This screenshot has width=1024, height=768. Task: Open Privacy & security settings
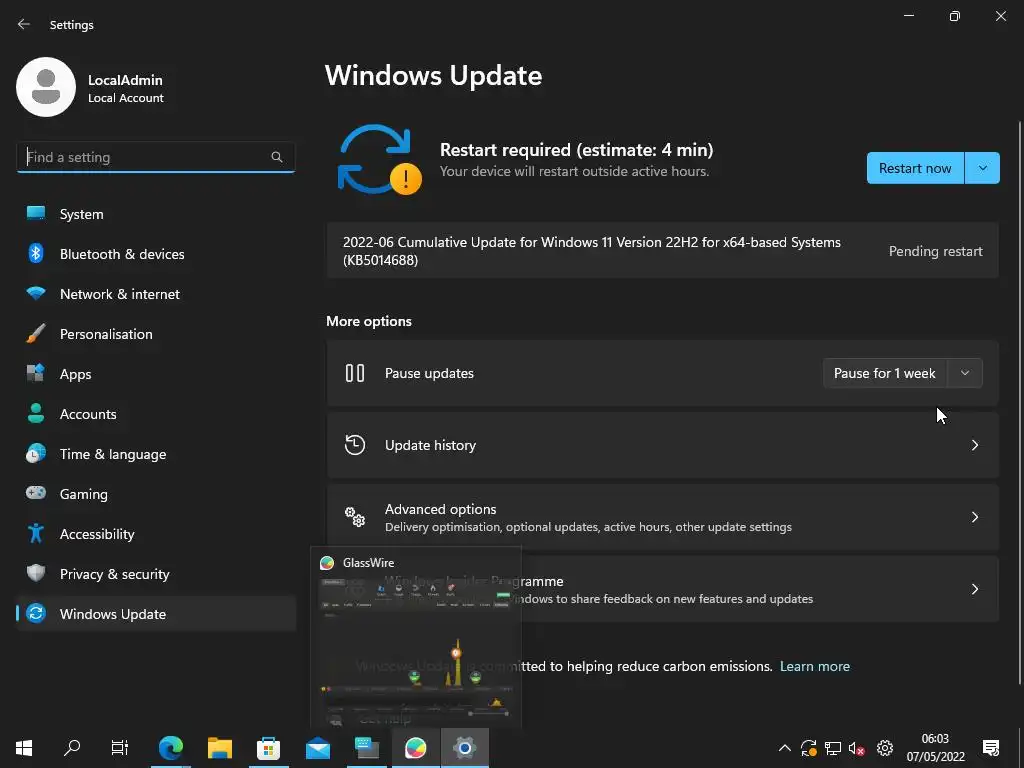tap(155, 574)
